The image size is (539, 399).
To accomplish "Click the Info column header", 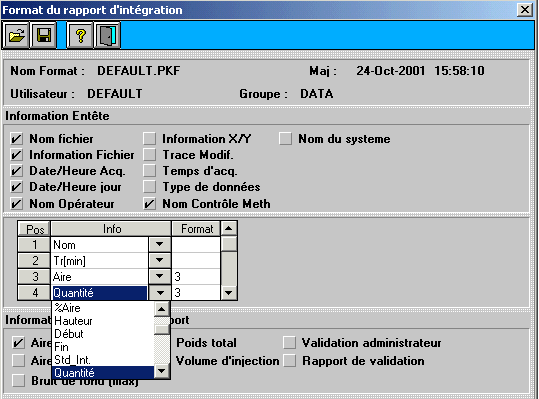I will (x=111, y=229).
